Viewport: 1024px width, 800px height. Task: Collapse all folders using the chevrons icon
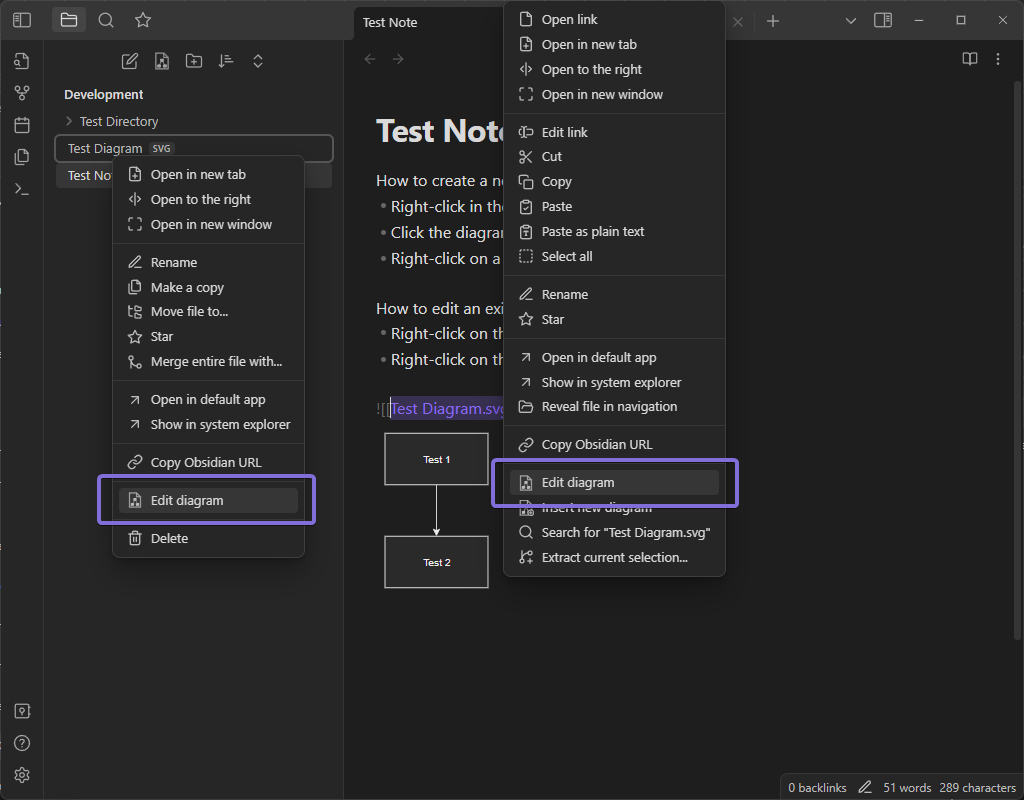point(258,61)
